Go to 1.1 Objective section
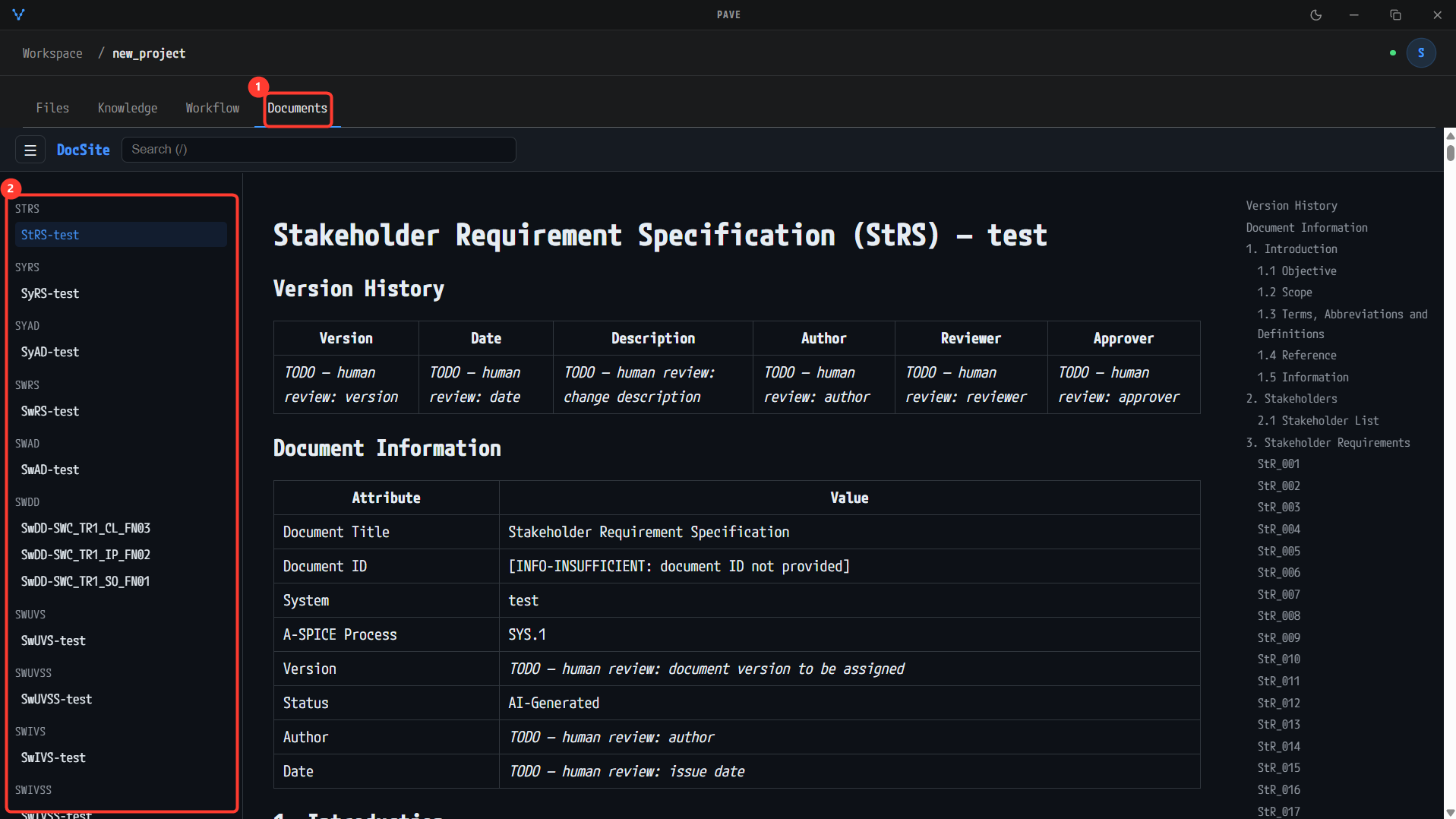The width and height of the screenshot is (1456, 819). click(1297, 271)
